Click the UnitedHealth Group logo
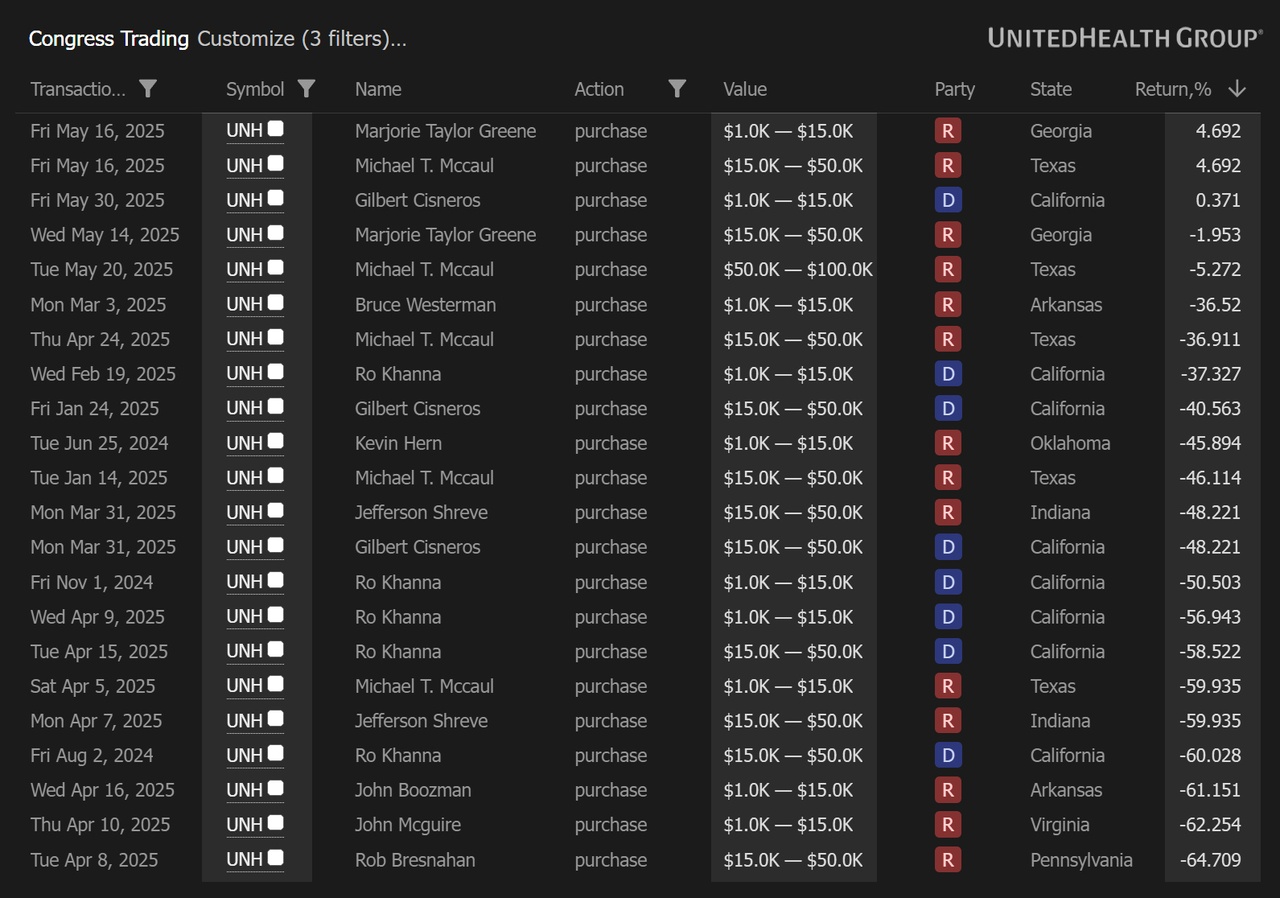Viewport: 1280px width, 898px height. 1125,38
